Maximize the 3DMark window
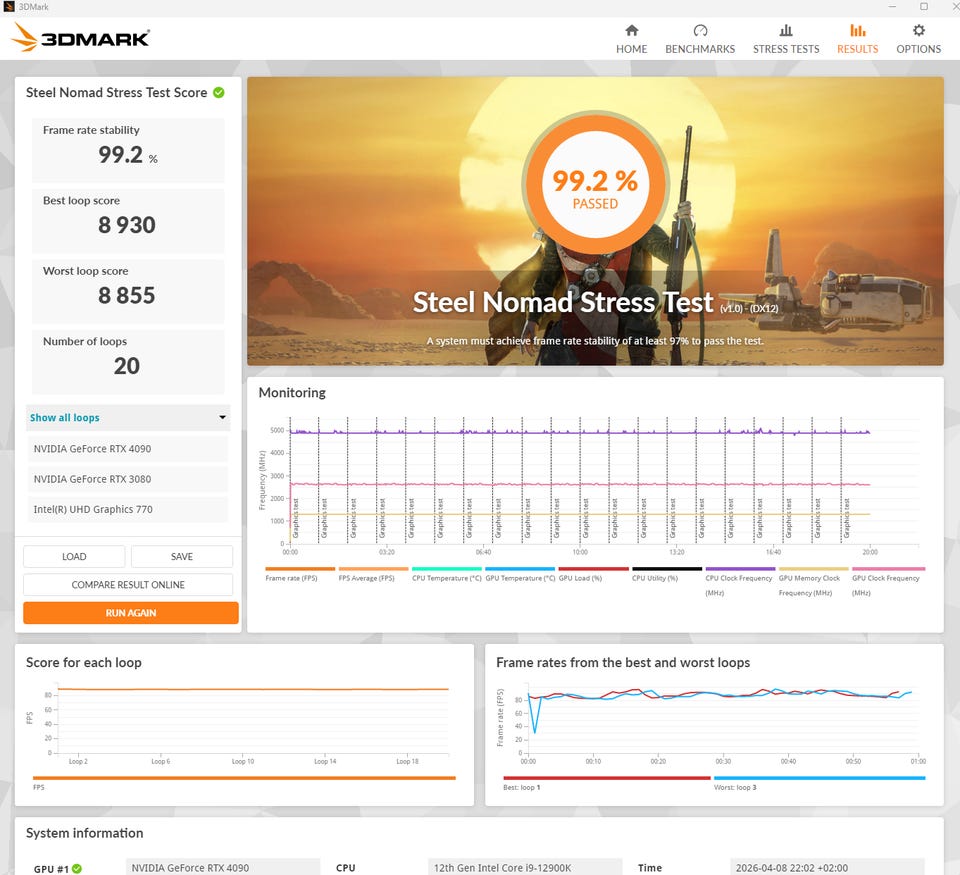The image size is (960, 875). [924, 7]
